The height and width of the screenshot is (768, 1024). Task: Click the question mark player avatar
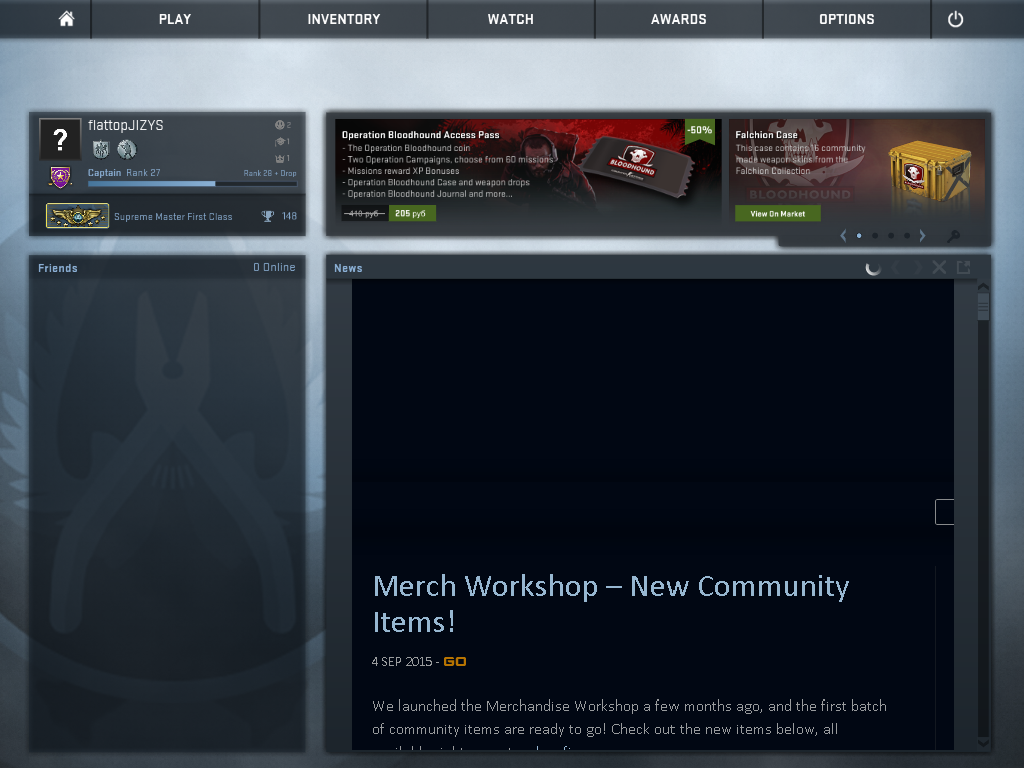60,138
